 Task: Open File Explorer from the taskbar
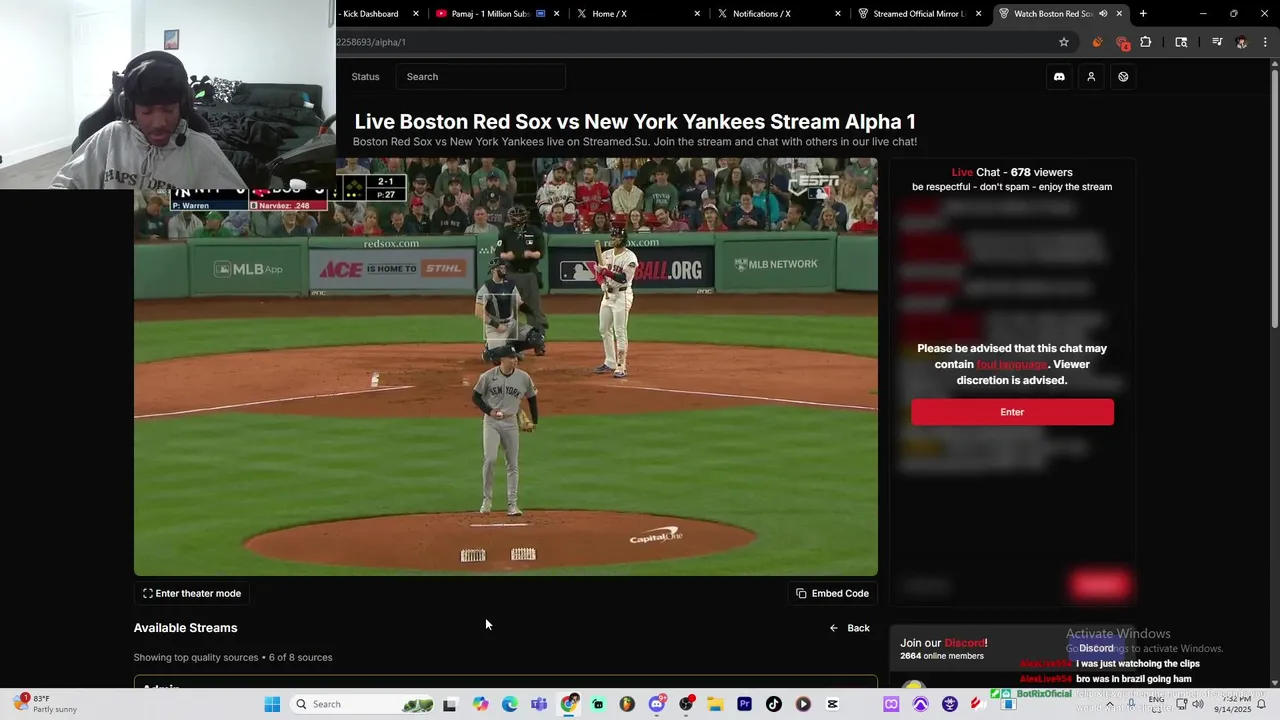715,704
